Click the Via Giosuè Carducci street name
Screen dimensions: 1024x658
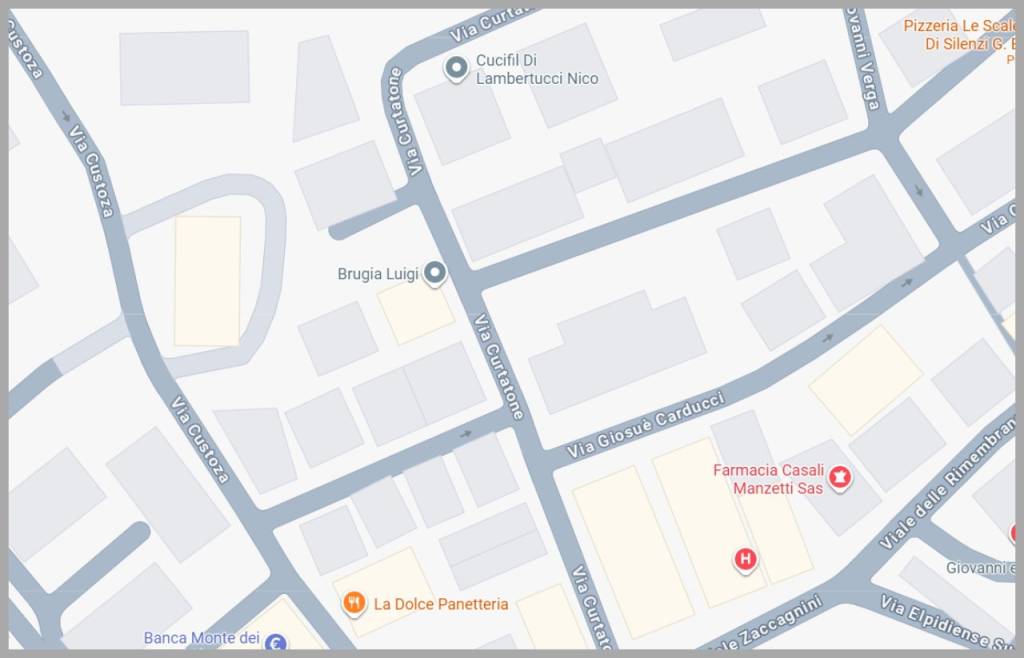pos(645,424)
